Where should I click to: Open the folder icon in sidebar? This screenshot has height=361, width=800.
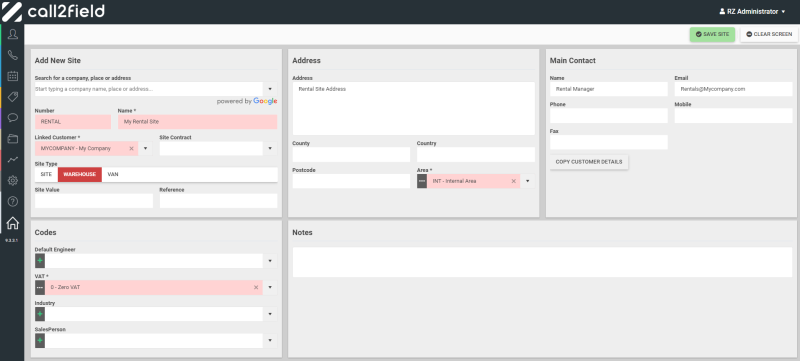[x=13, y=139]
